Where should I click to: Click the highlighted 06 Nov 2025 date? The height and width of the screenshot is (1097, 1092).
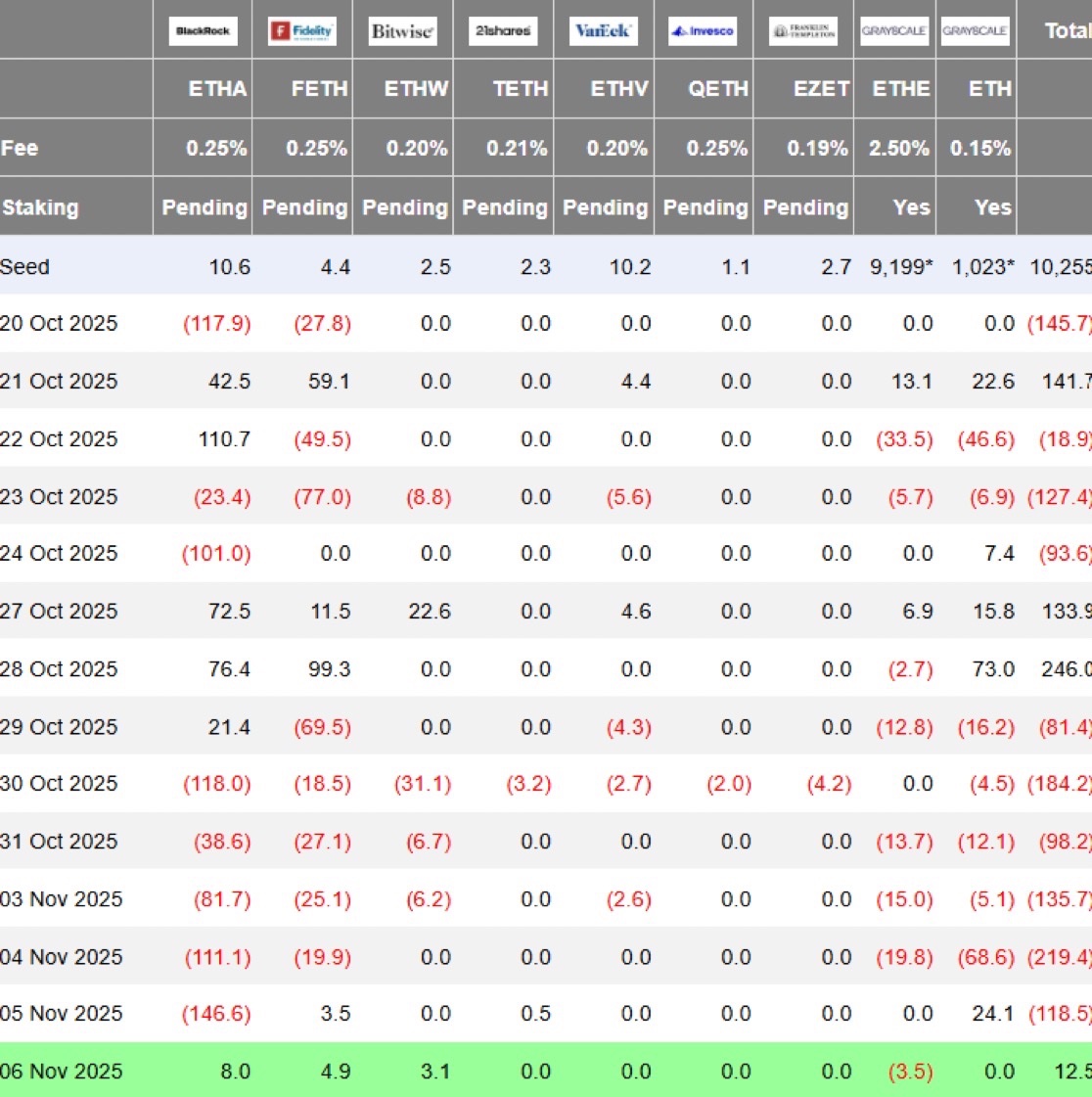62,1072
